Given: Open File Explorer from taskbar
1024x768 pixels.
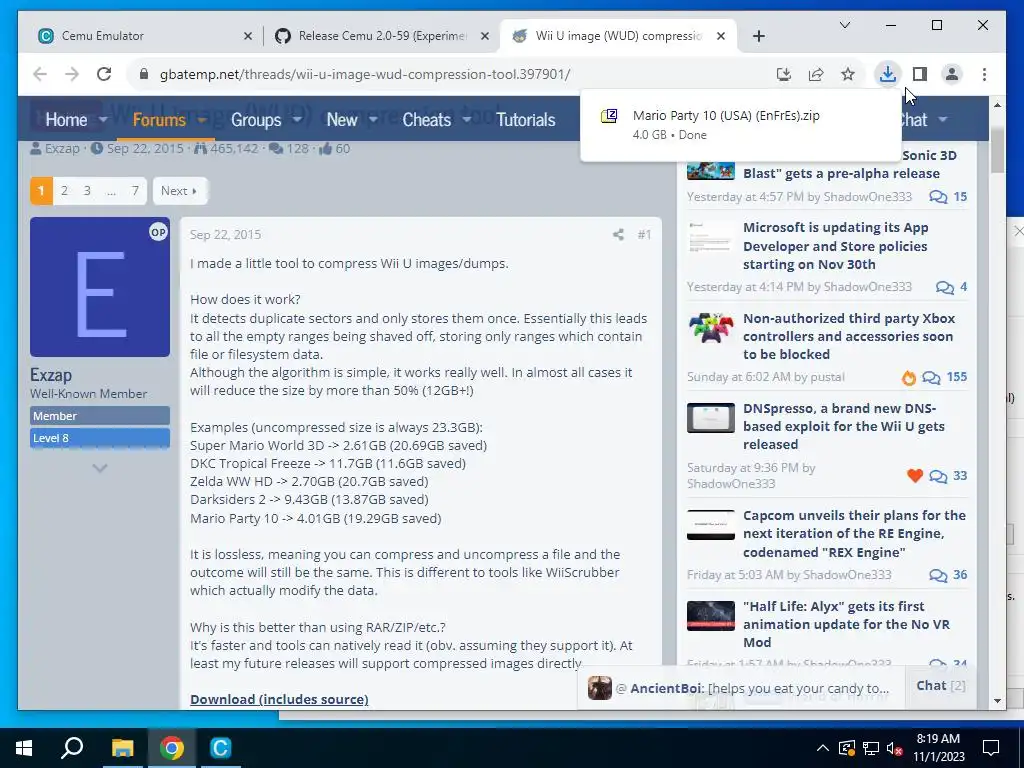Looking at the screenshot, I should click(x=122, y=748).
